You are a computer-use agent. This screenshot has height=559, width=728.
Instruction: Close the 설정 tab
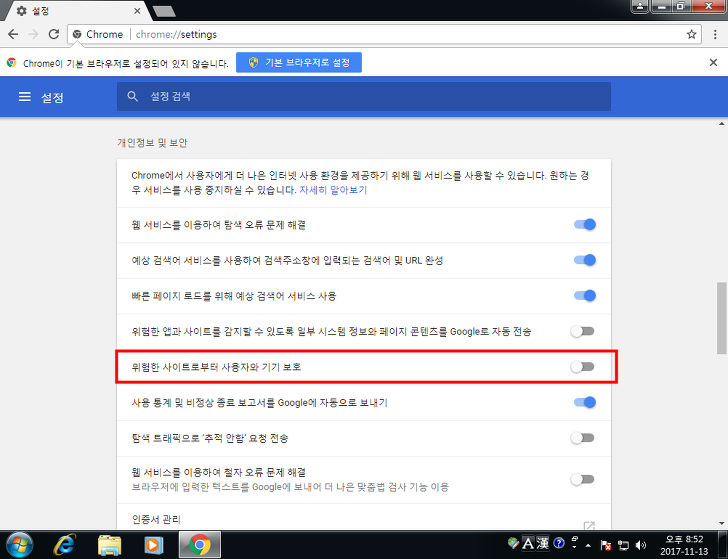tap(137, 11)
